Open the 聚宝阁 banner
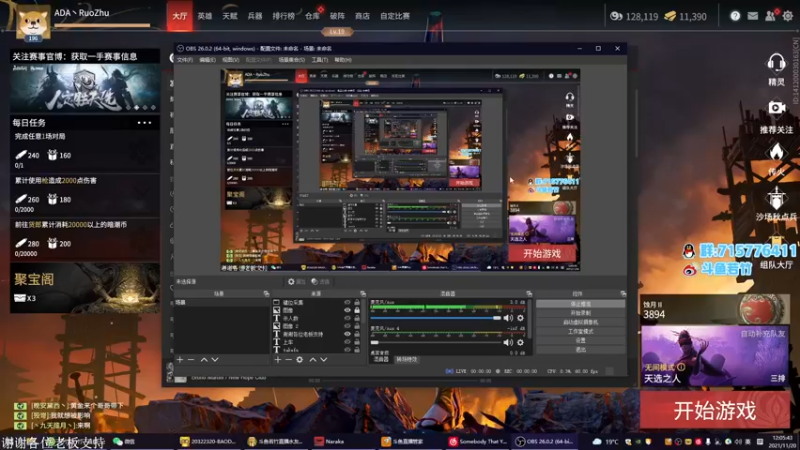The image size is (800, 450). click(x=85, y=288)
